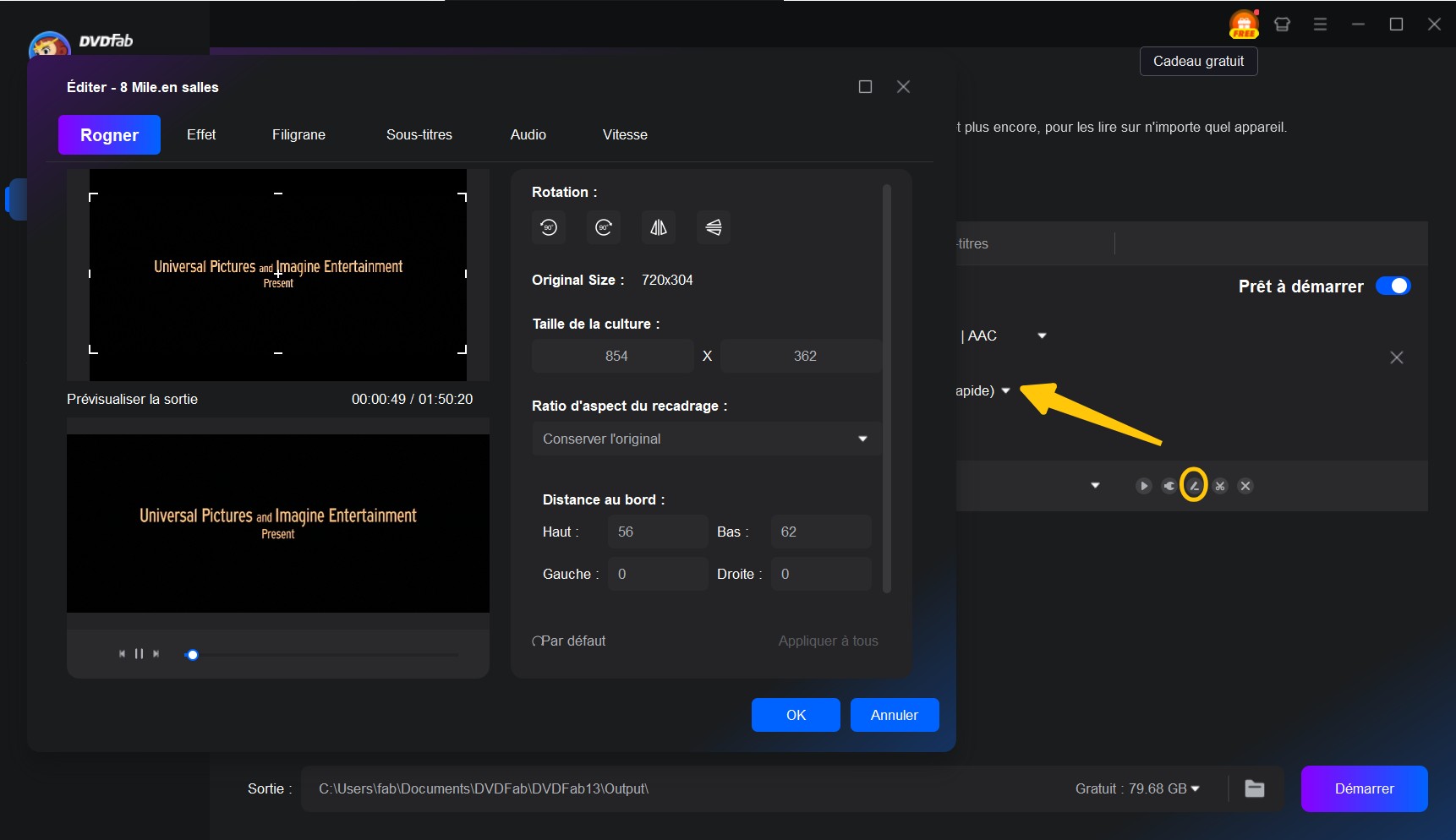Click crop width field showing 854
Screen dimensions: 1456x840
tap(613, 356)
